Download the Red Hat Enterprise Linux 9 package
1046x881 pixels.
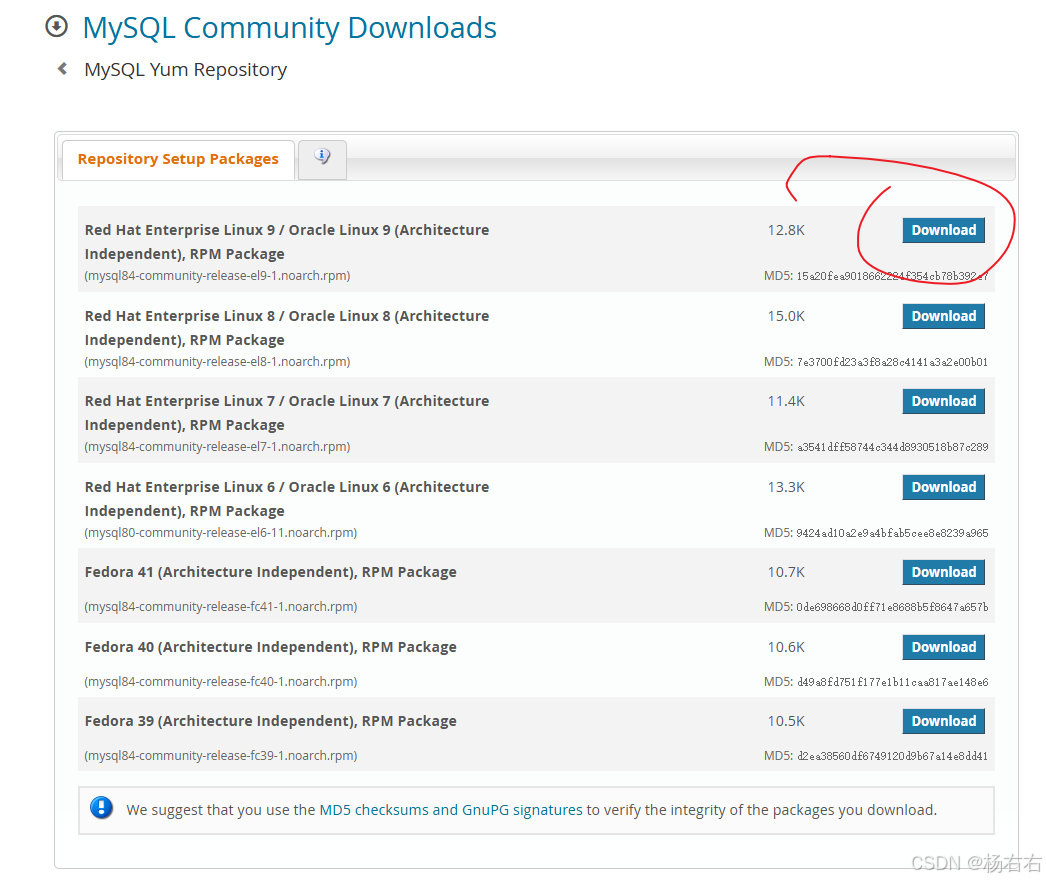(943, 229)
